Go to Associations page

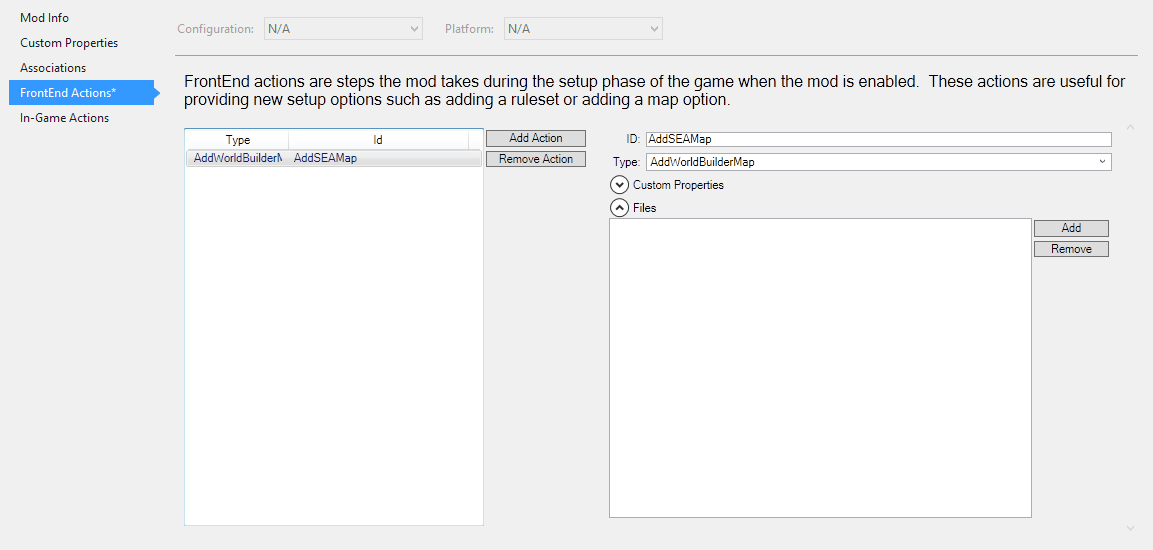(53, 68)
